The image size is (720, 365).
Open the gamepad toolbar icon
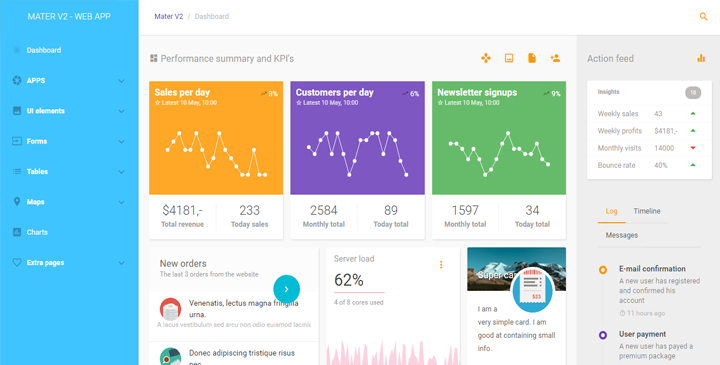pyautogui.click(x=486, y=58)
